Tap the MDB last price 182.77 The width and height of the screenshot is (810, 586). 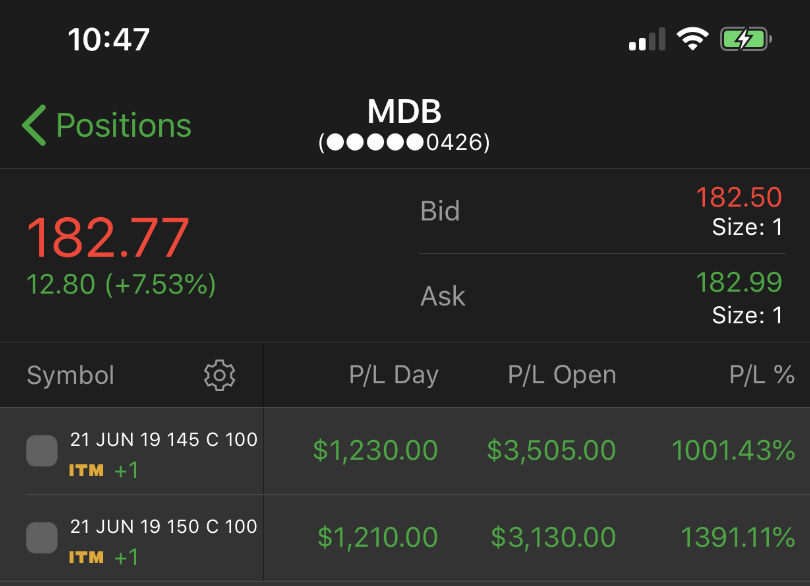(x=108, y=238)
